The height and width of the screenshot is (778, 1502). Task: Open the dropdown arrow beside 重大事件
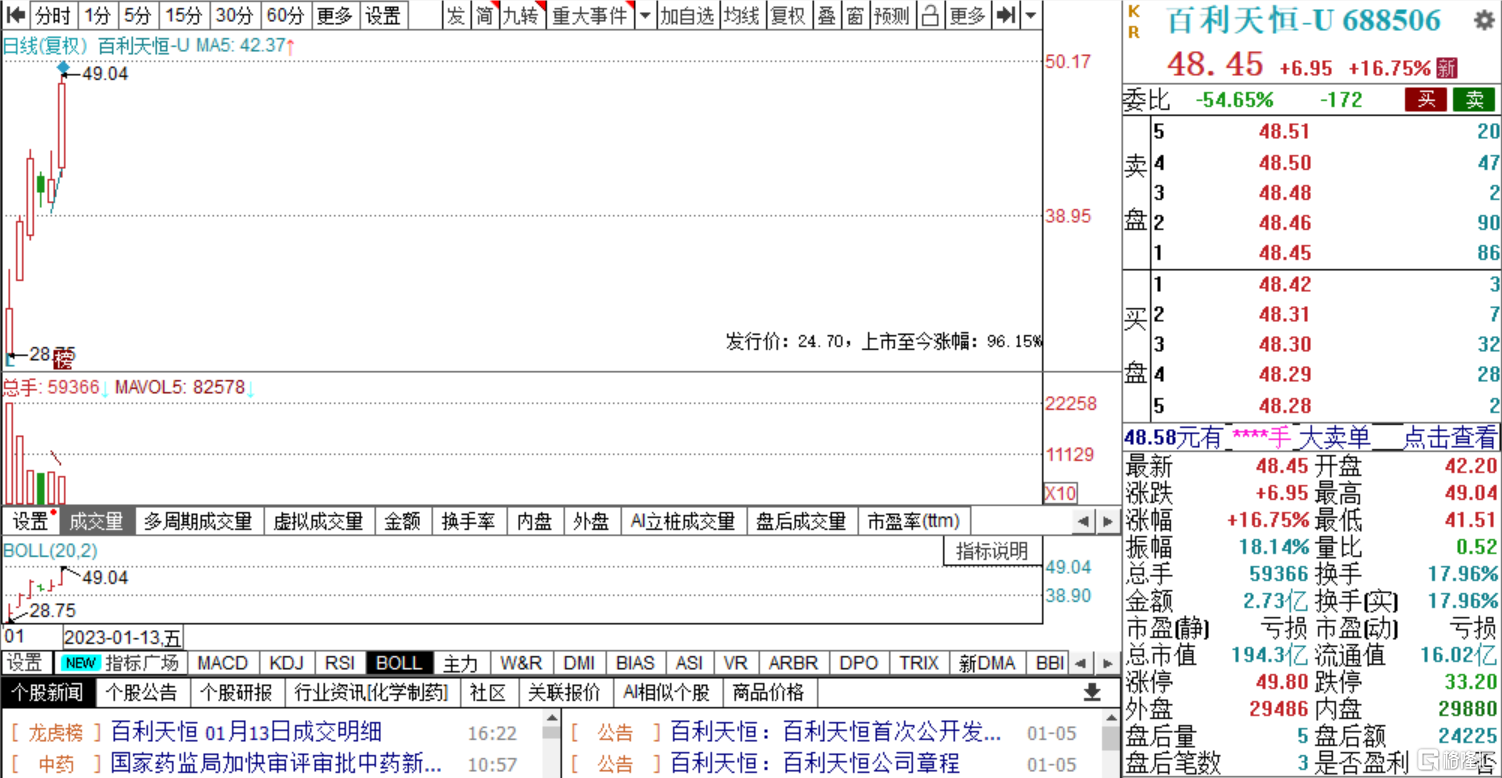coord(645,15)
